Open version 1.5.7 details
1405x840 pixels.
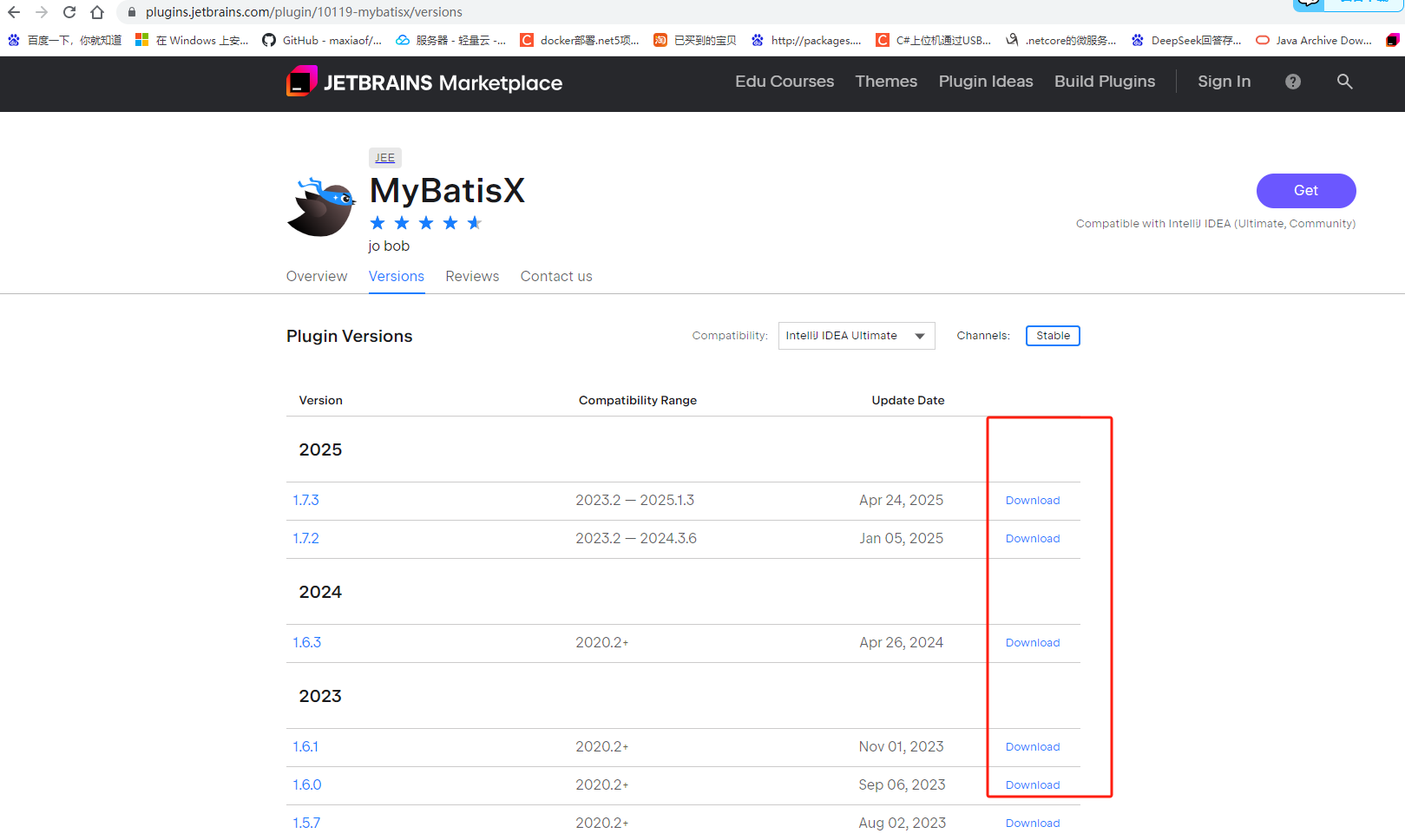point(306,823)
